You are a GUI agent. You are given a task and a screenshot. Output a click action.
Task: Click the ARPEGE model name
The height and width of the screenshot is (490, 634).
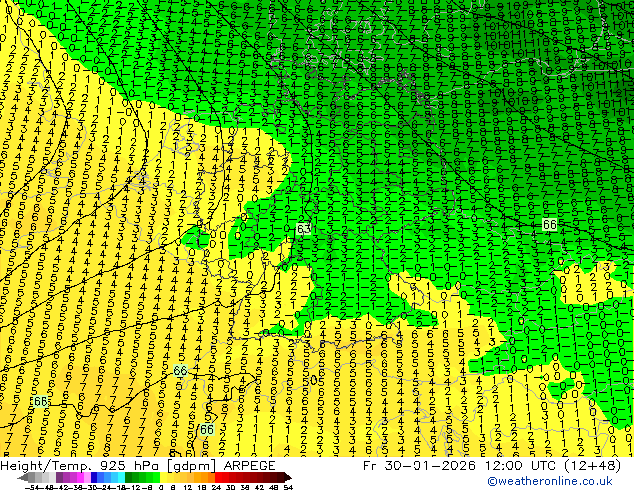(x=249, y=466)
